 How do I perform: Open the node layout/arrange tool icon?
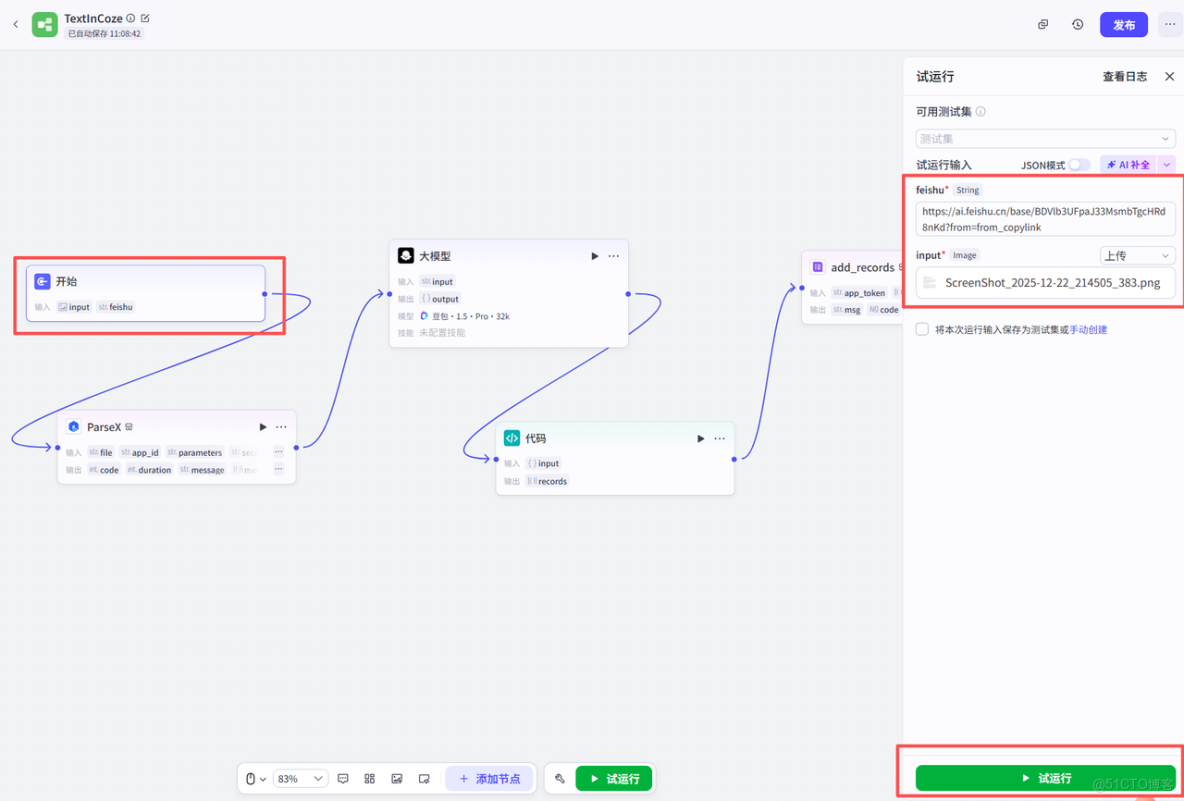[370, 778]
